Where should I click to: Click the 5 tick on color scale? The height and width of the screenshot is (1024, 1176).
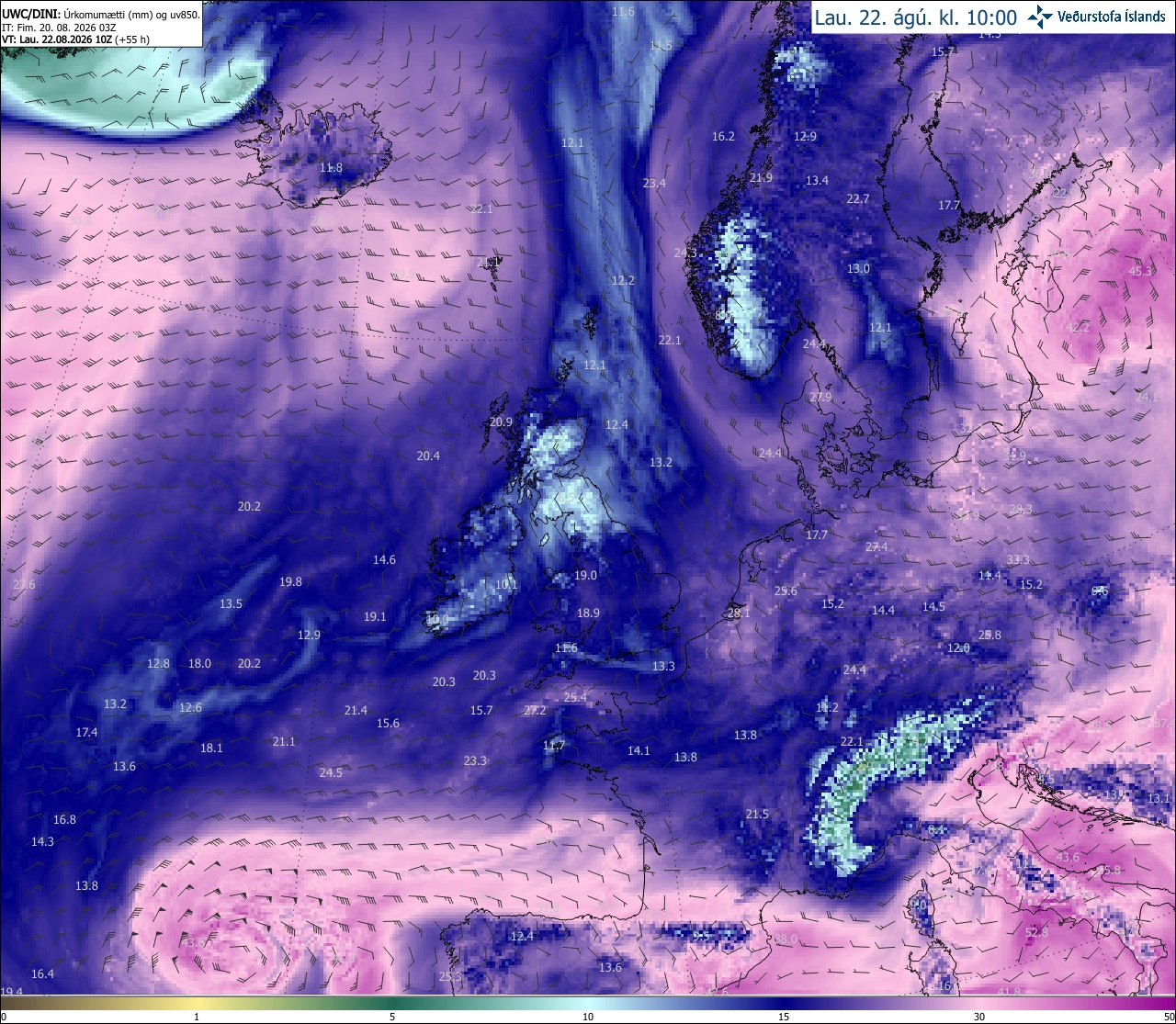[392, 1017]
